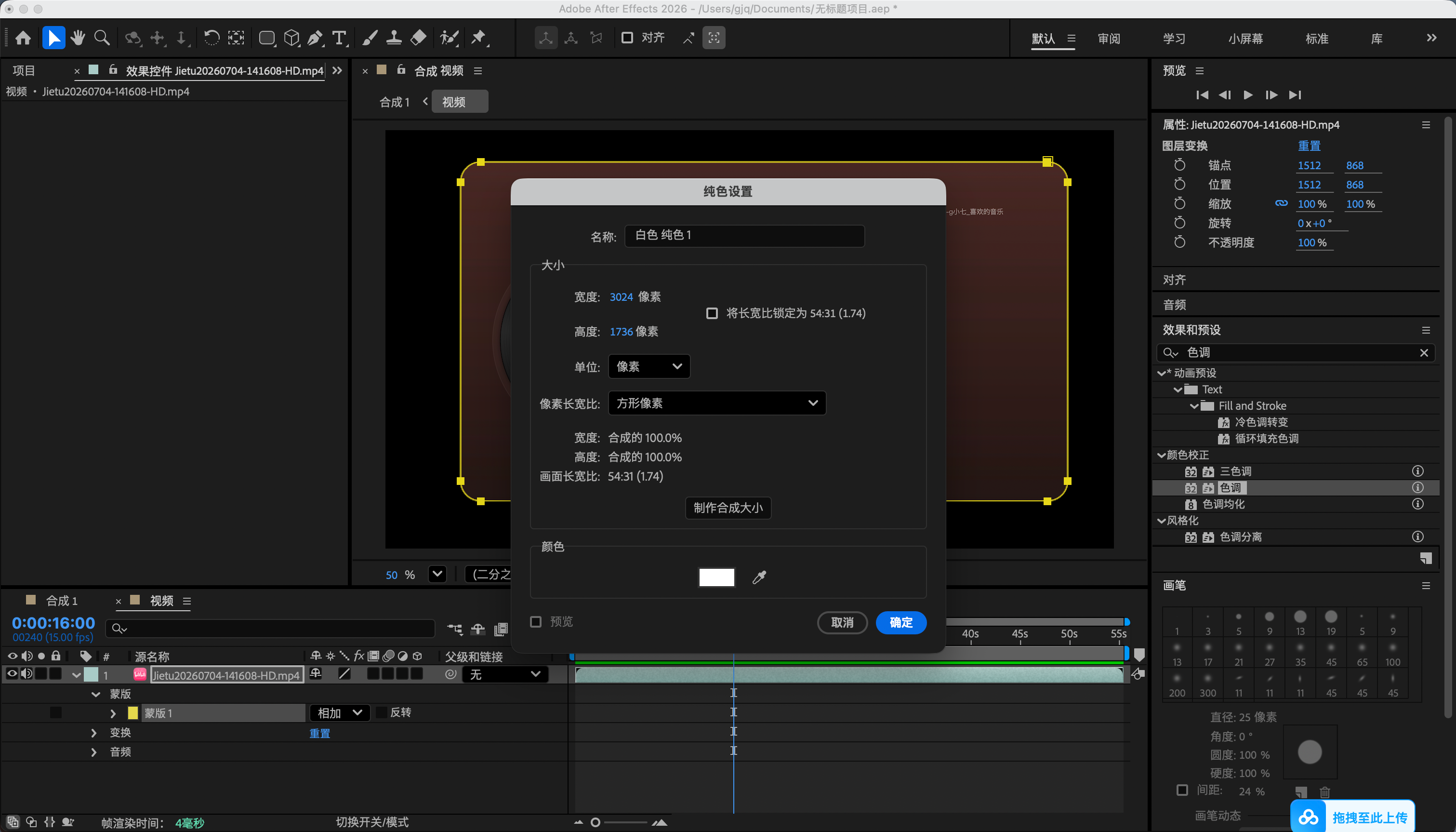Toggle the scale constrain-proportions link icon

click(1281, 203)
